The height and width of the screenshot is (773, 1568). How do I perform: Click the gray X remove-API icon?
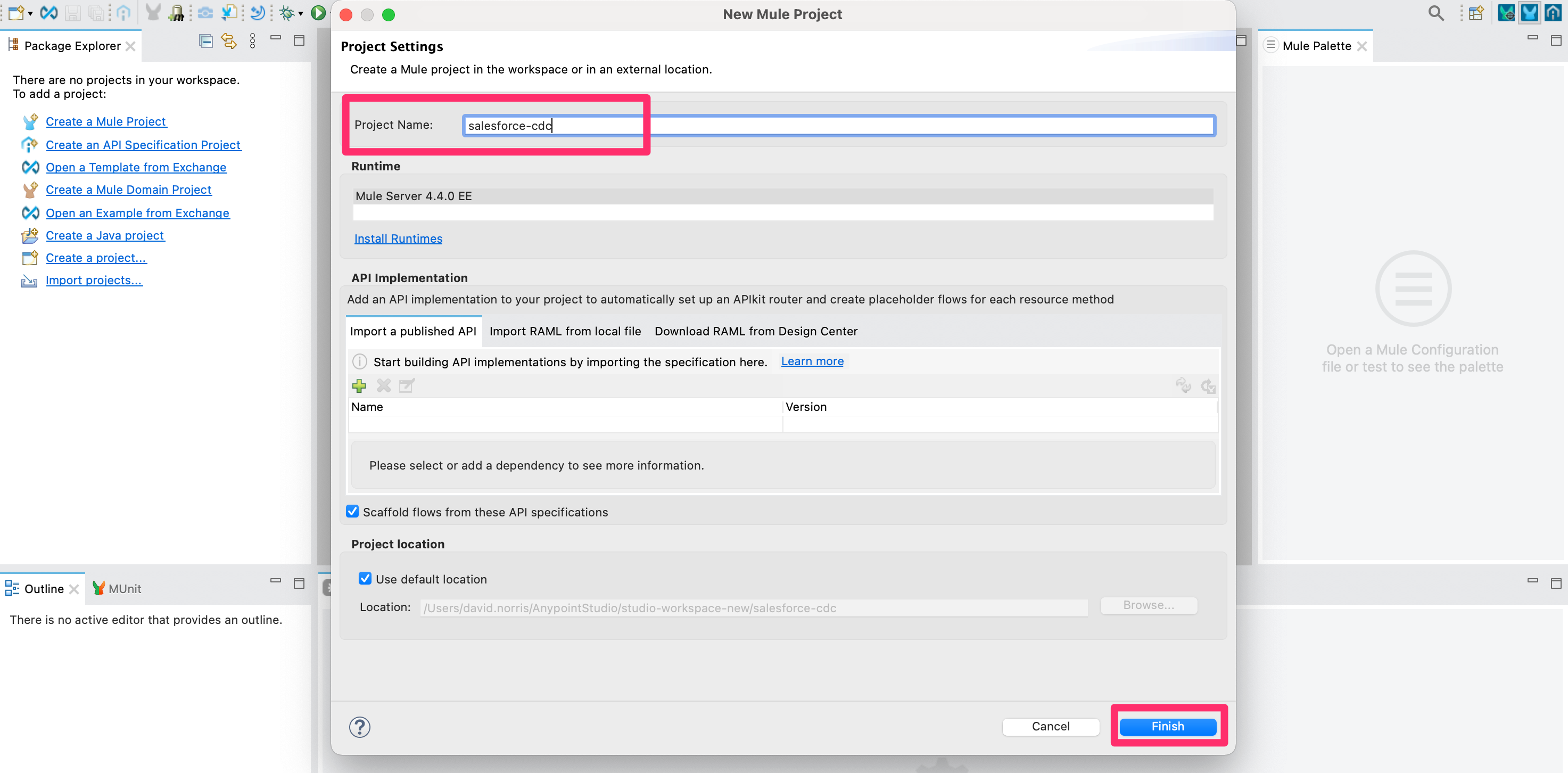383,386
